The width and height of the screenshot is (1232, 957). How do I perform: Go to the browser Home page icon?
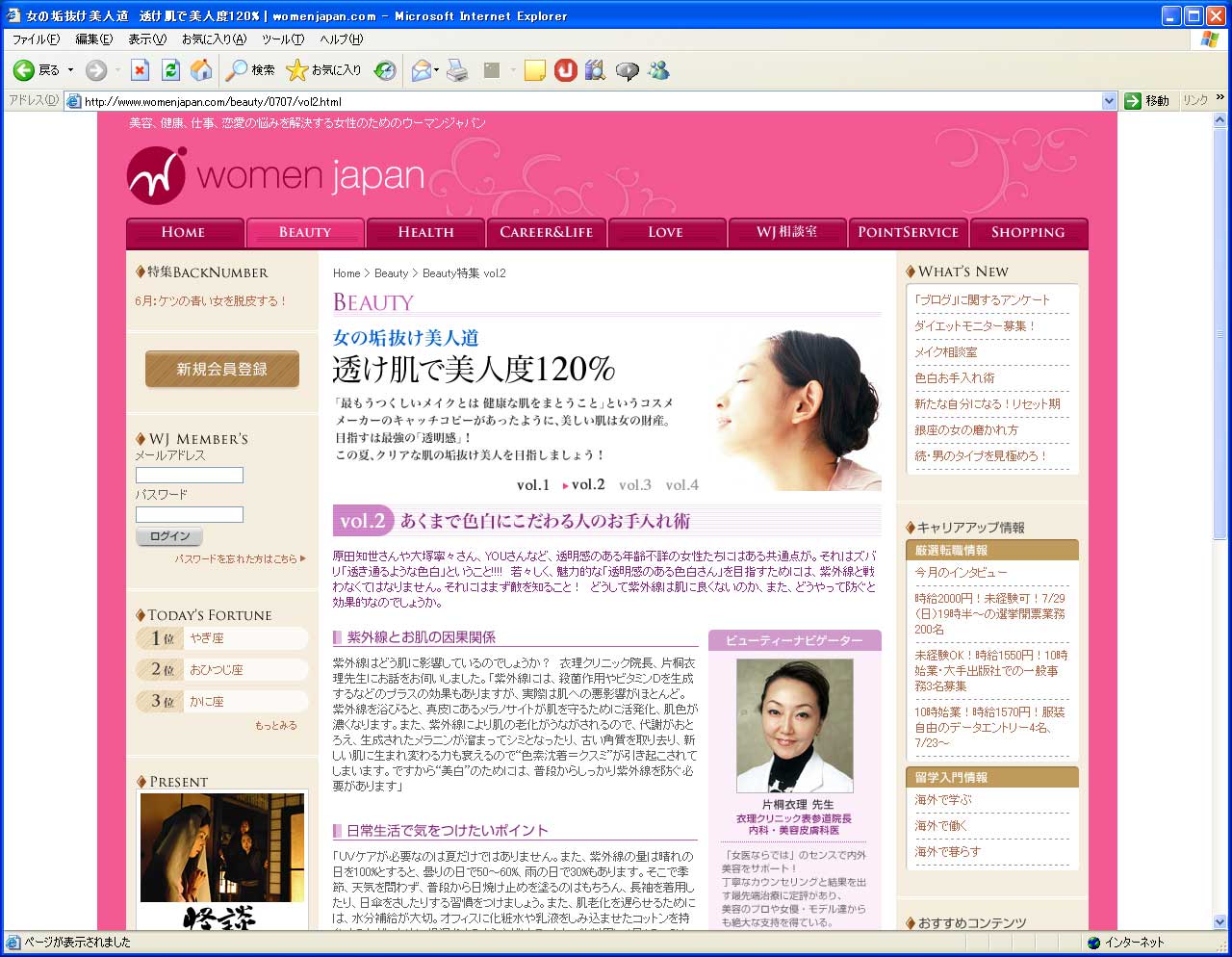(x=201, y=70)
